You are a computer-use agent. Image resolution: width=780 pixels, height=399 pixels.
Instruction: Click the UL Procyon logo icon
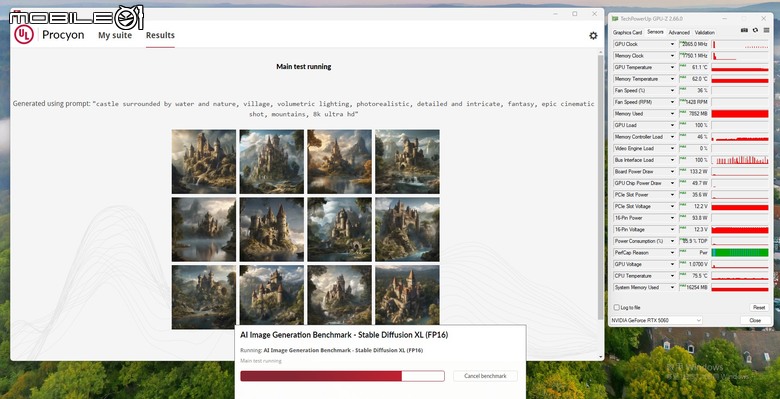24,34
